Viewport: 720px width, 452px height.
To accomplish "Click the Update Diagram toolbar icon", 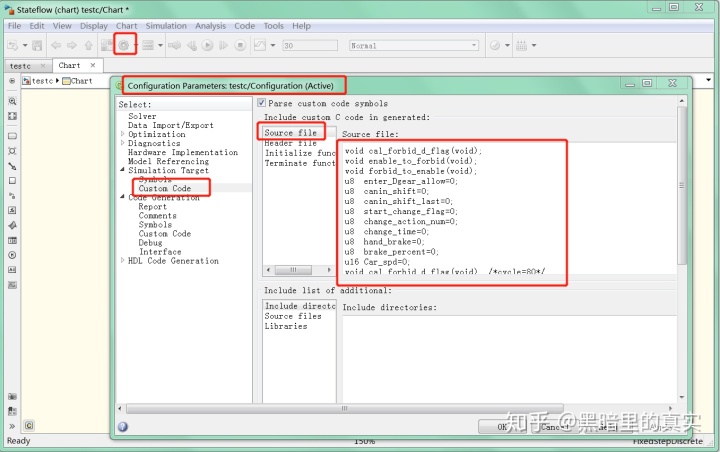I will click(x=174, y=45).
